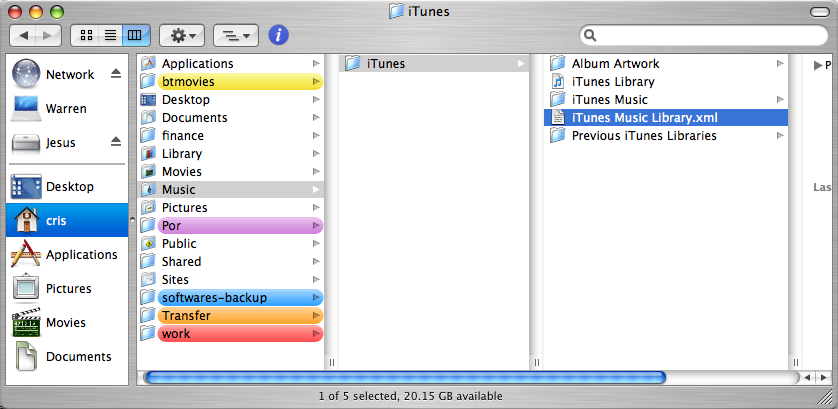Go forward with the right arrow button
Screen dimensions: 838x409
tap(48, 35)
